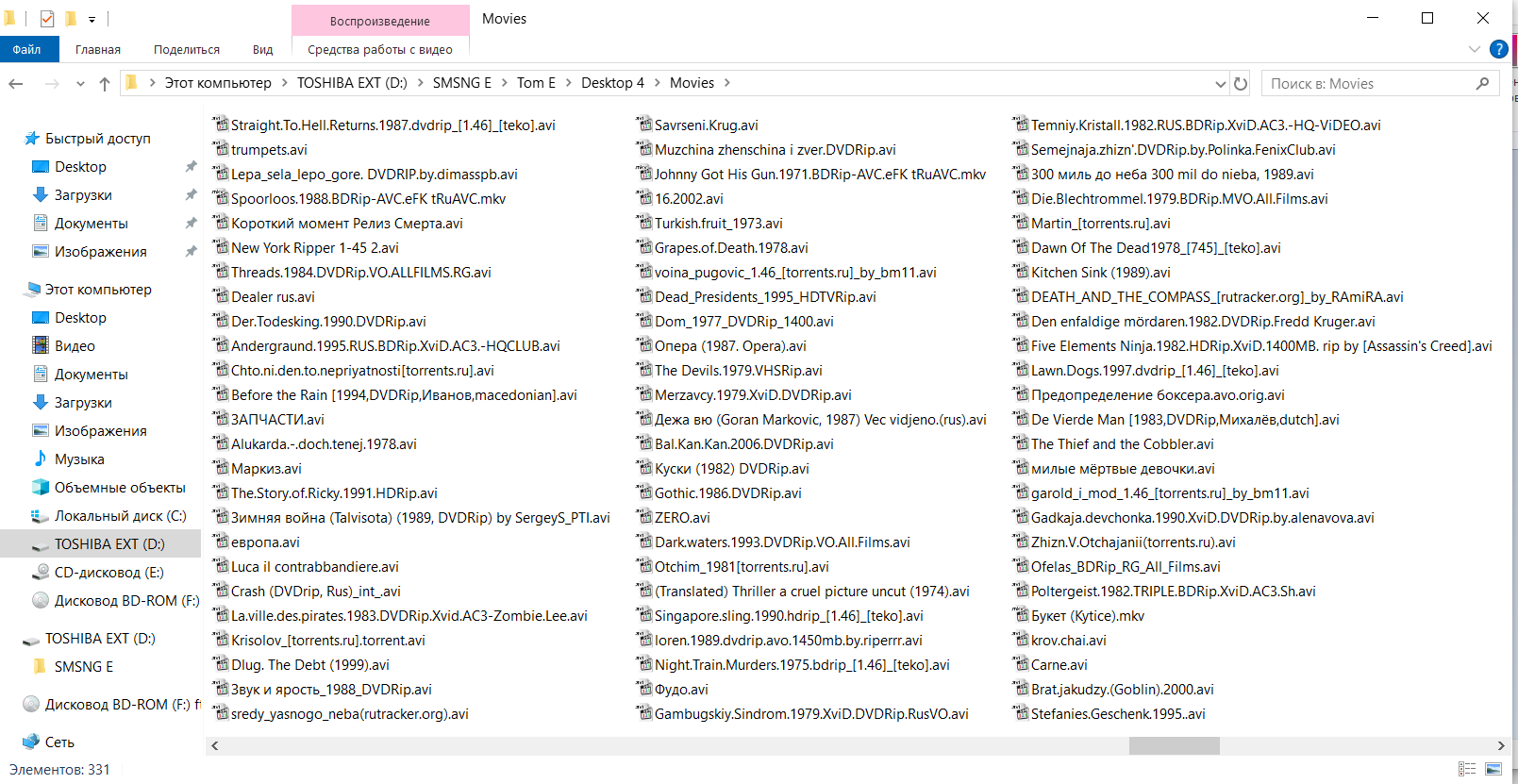Expand the chevron after Tom E in address bar
This screenshot has height=784, width=1518.
pyautogui.click(x=568, y=83)
